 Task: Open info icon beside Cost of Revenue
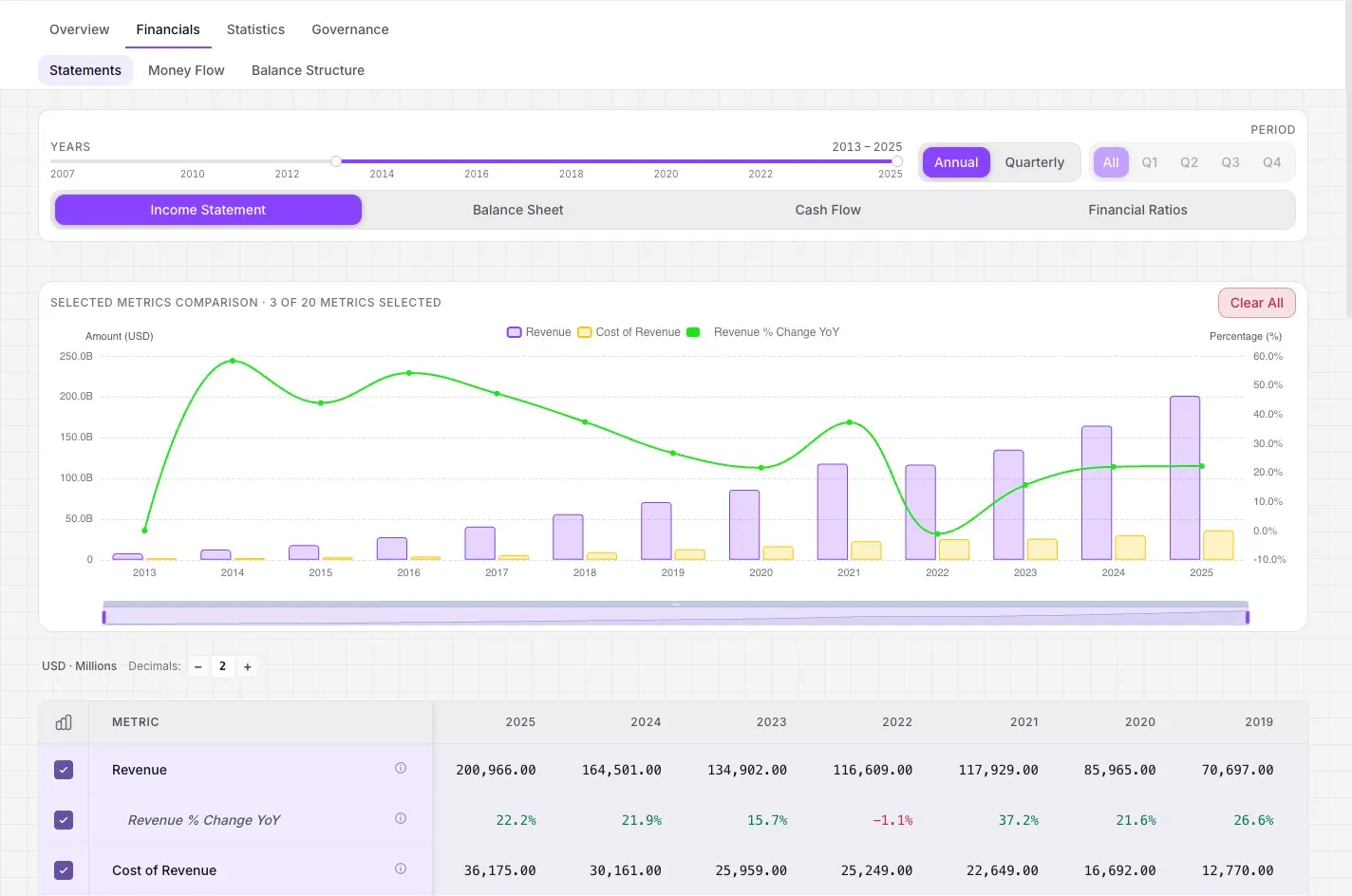[x=401, y=869]
